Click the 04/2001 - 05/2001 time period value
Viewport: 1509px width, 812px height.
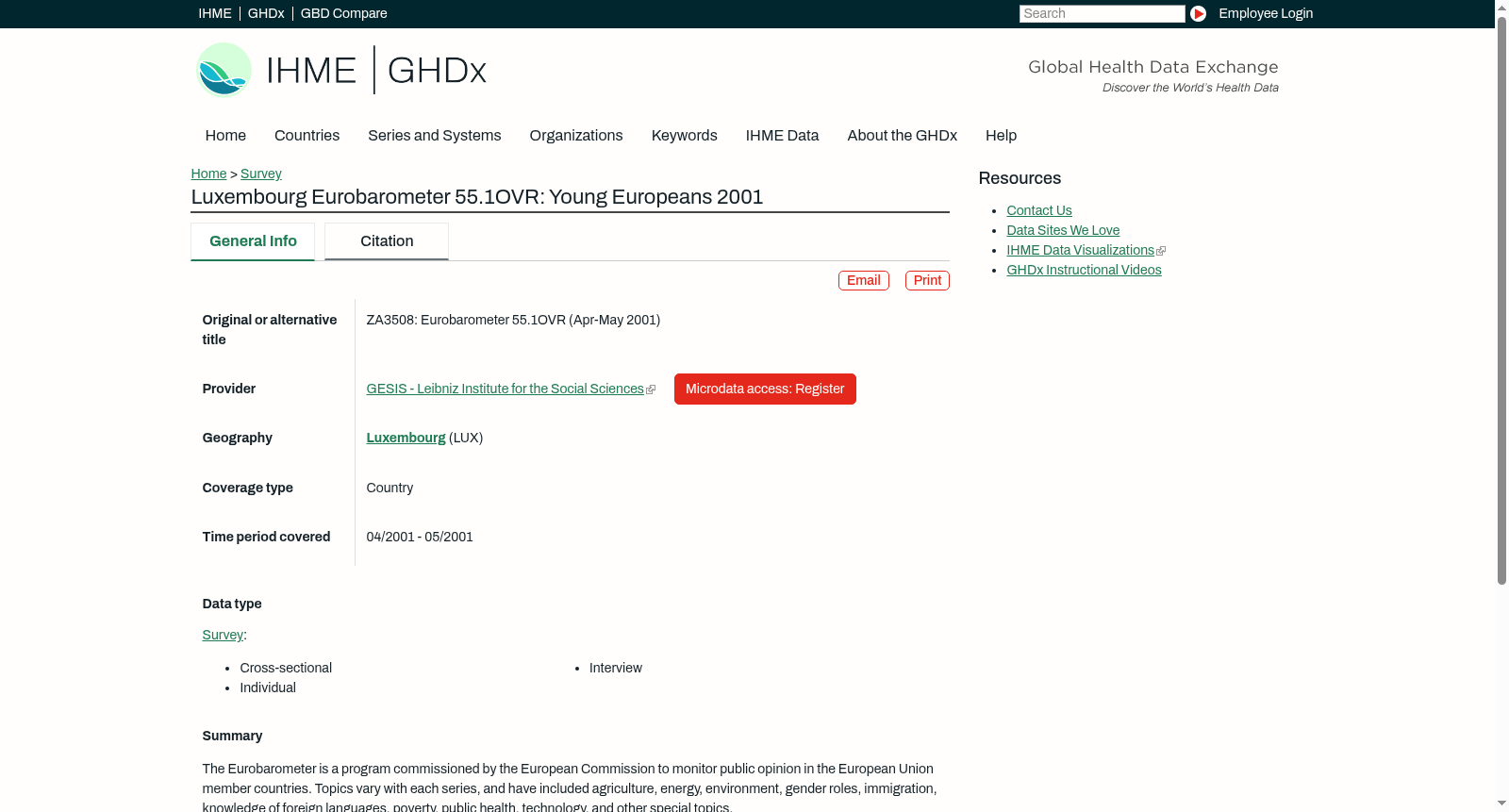(420, 537)
